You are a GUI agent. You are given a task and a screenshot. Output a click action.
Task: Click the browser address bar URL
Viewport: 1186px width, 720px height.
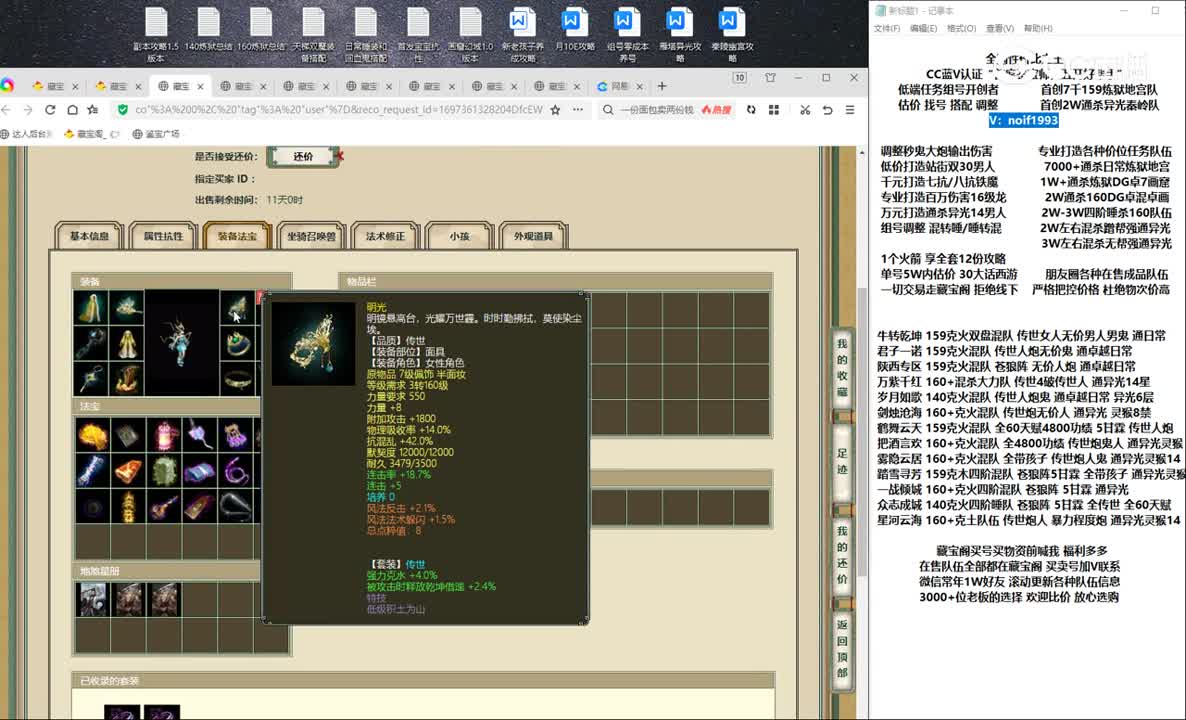pyautogui.click(x=338, y=110)
